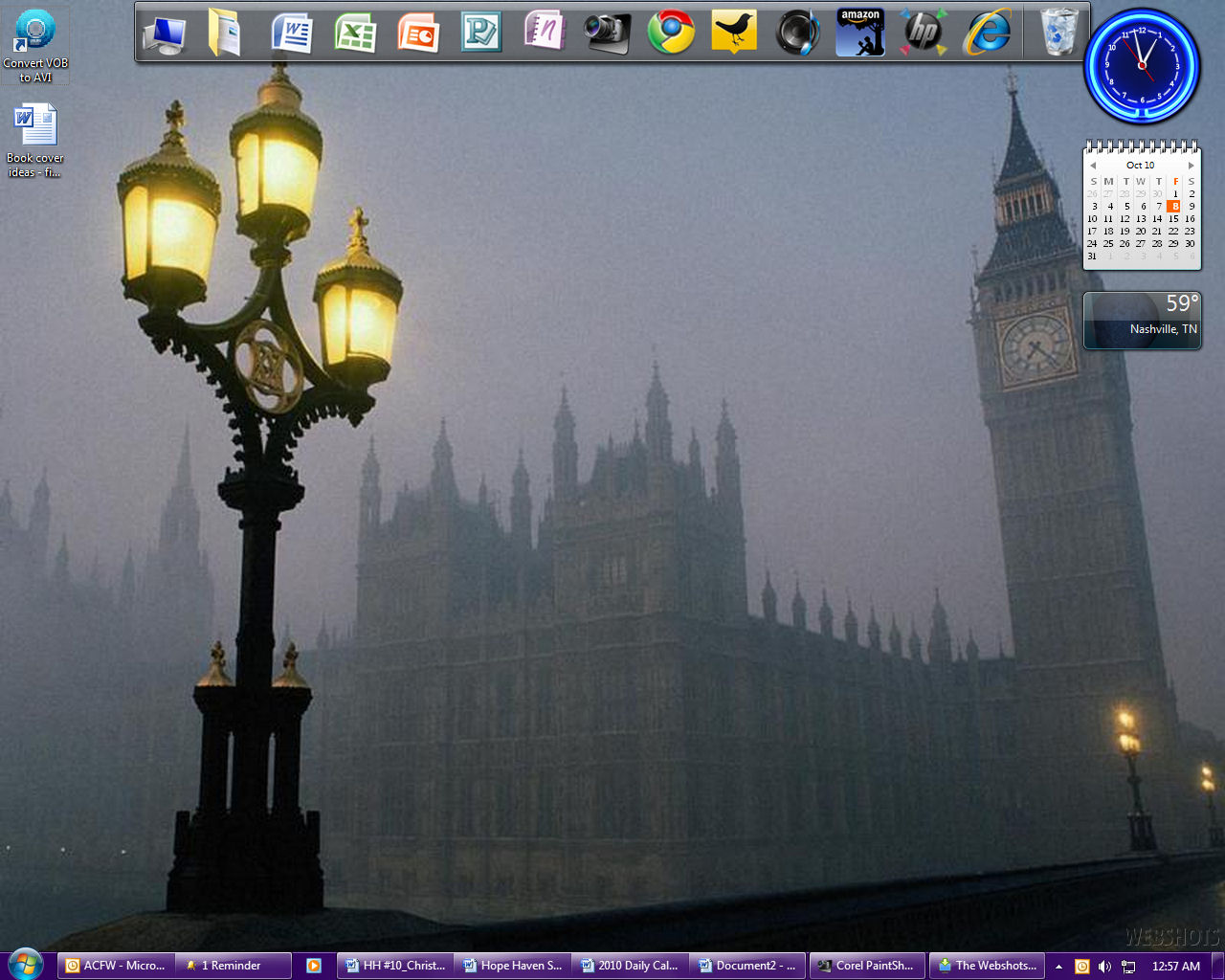Open Internet Explorer from the dock

[x=987, y=33]
